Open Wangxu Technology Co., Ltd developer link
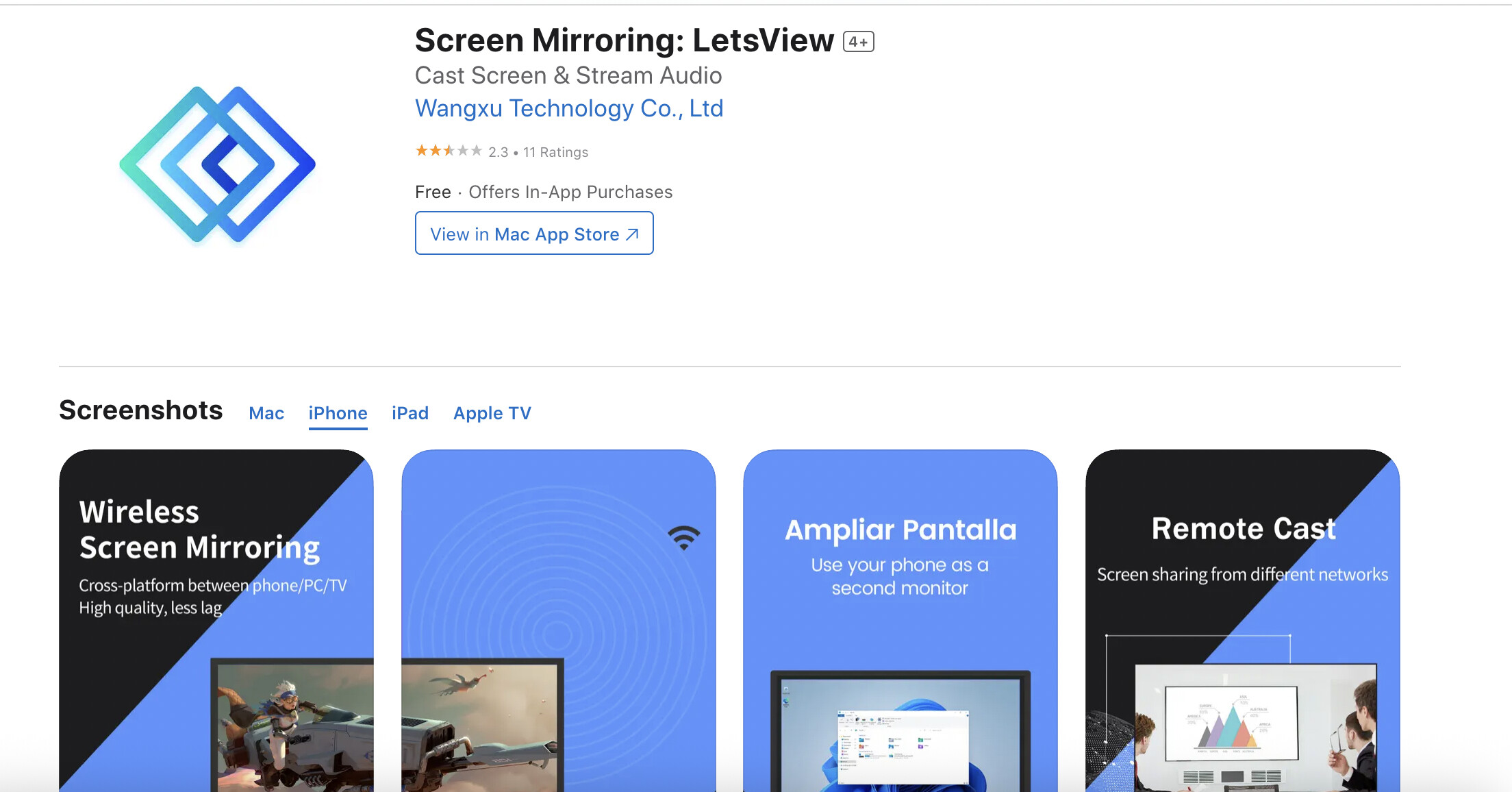Viewport: 1512px width, 792px height. [569, 108]
